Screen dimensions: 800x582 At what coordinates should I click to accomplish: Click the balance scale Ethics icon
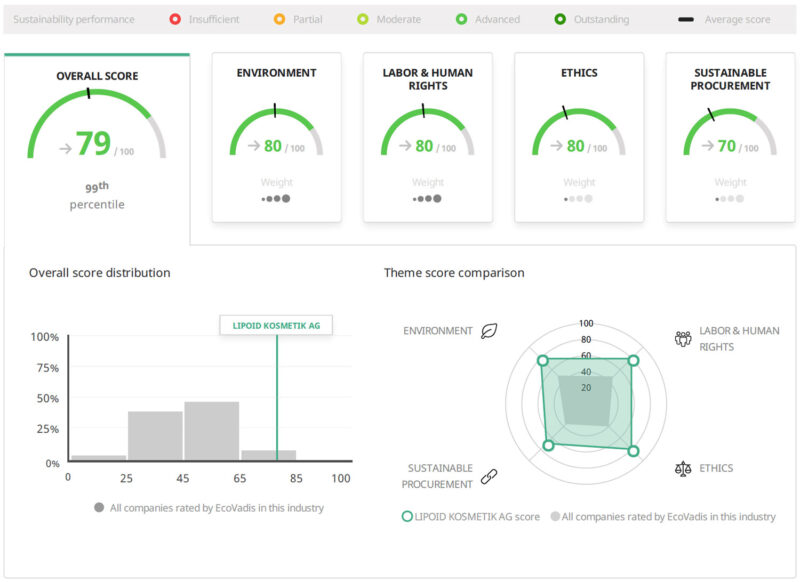[683, 468]
